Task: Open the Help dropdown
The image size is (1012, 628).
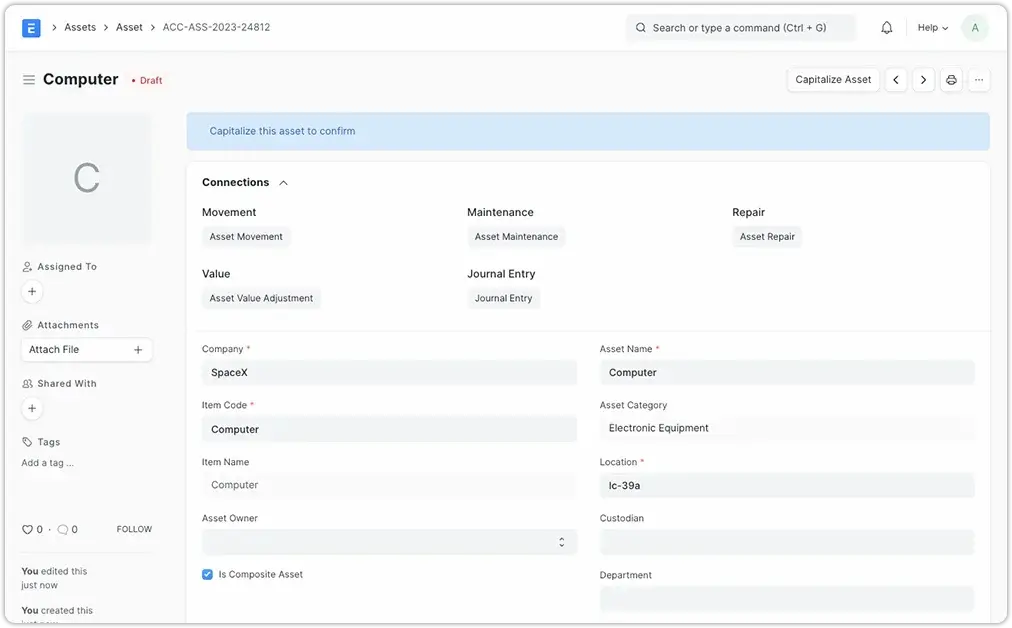Action: (931, 27)
